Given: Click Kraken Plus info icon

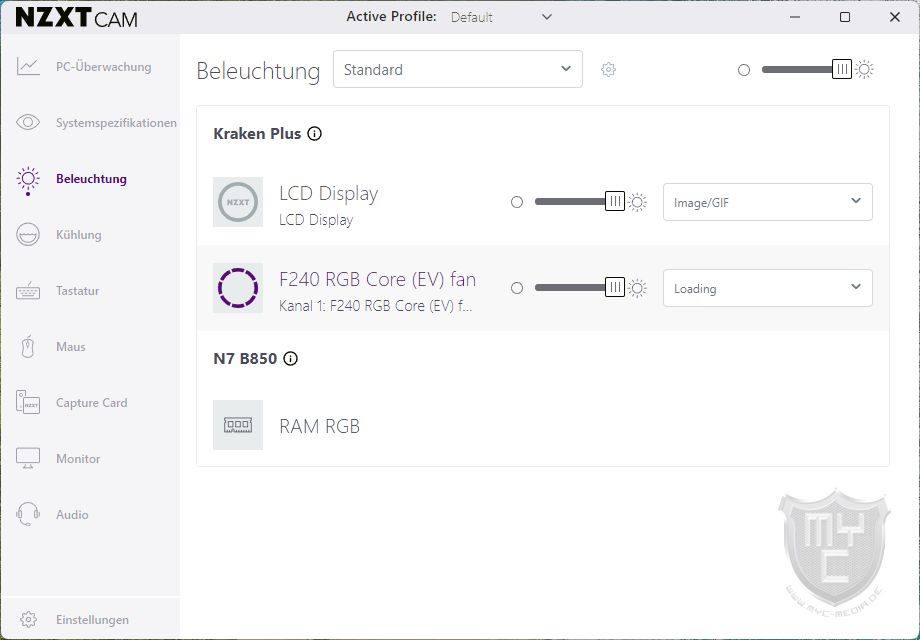Looking at the screenshot, I should [314, 134].
